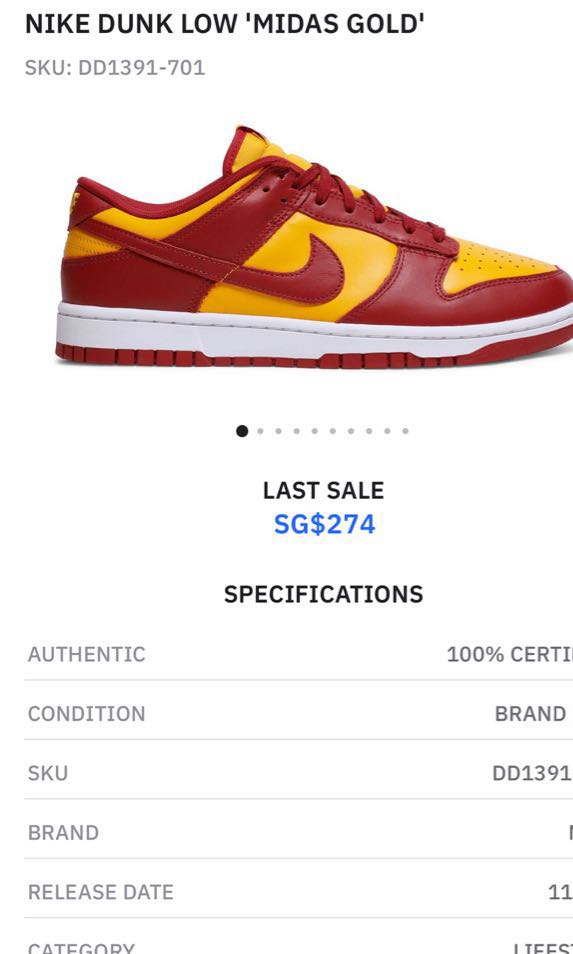Select the fifth carousel pagination dot

point(314,431)
